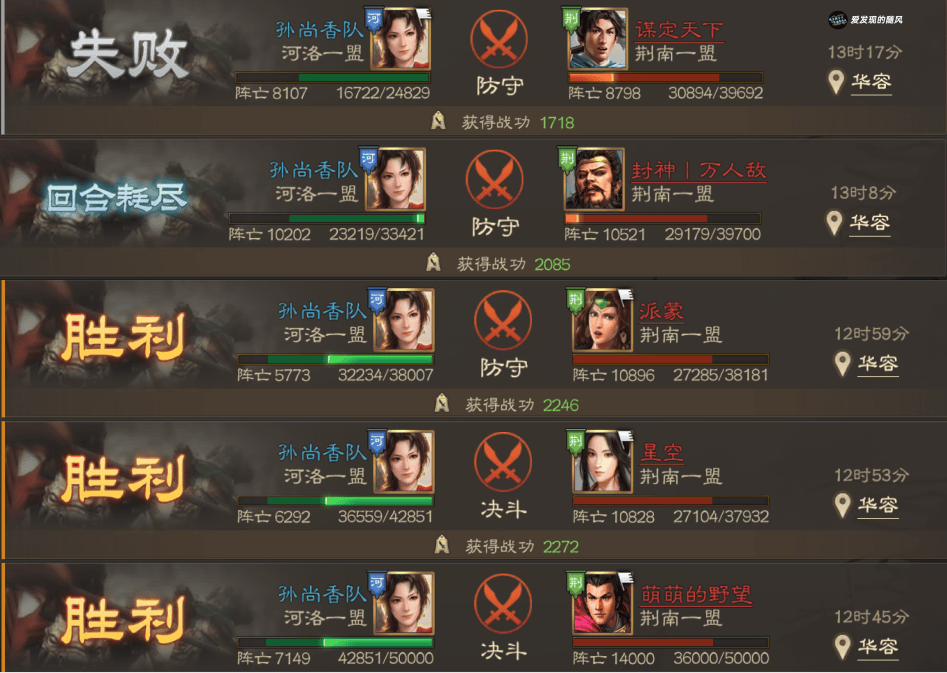Open player link 星空
The image size is (947, 673).
[661, 452]
